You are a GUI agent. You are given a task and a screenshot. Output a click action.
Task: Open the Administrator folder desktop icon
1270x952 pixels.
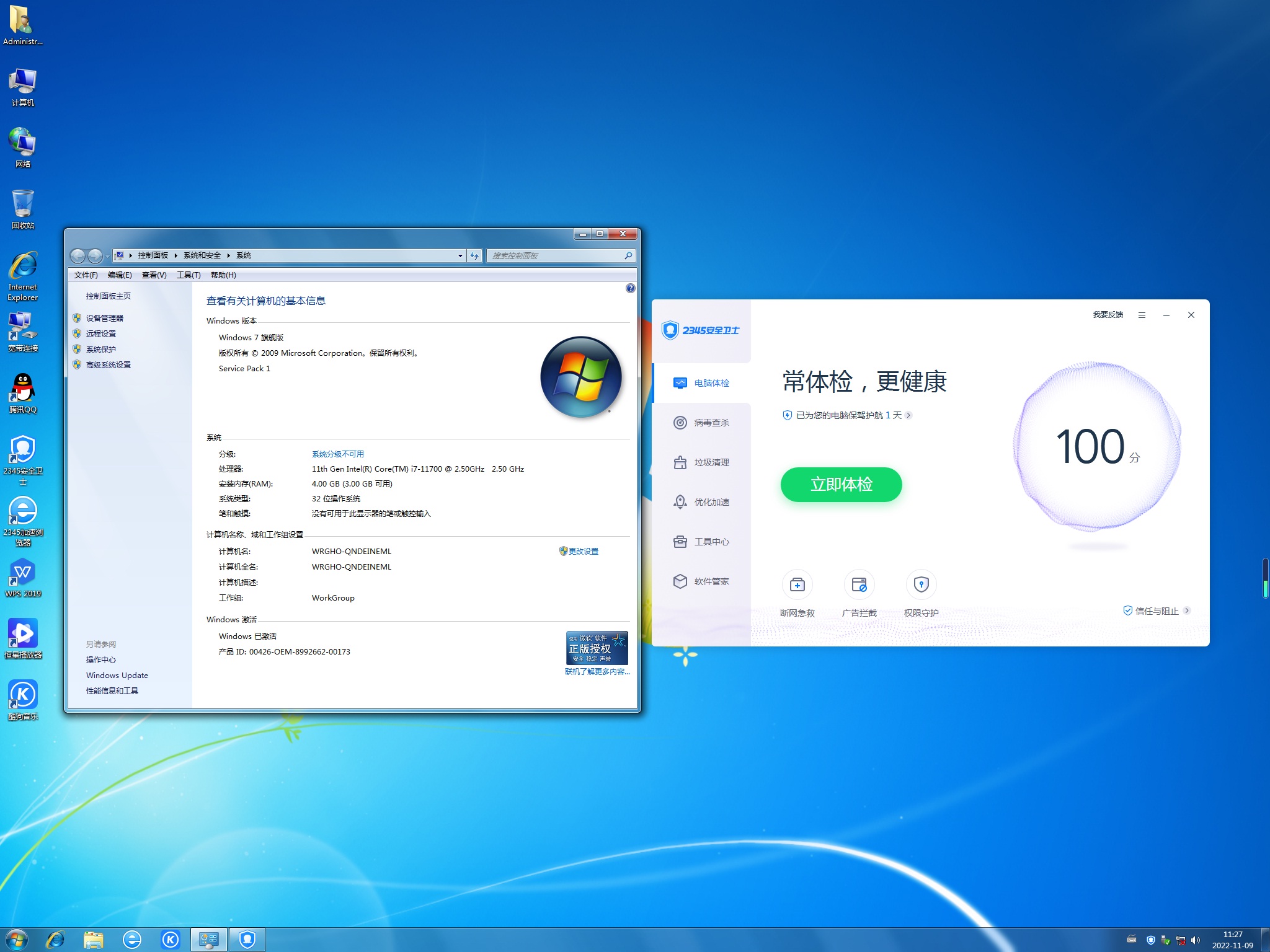coord(23,25)
